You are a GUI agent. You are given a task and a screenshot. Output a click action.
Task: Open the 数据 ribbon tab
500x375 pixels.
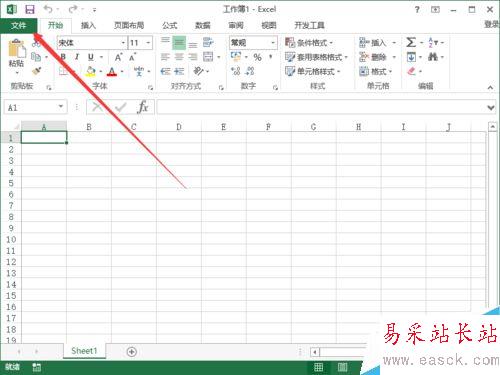click(202, 25)
